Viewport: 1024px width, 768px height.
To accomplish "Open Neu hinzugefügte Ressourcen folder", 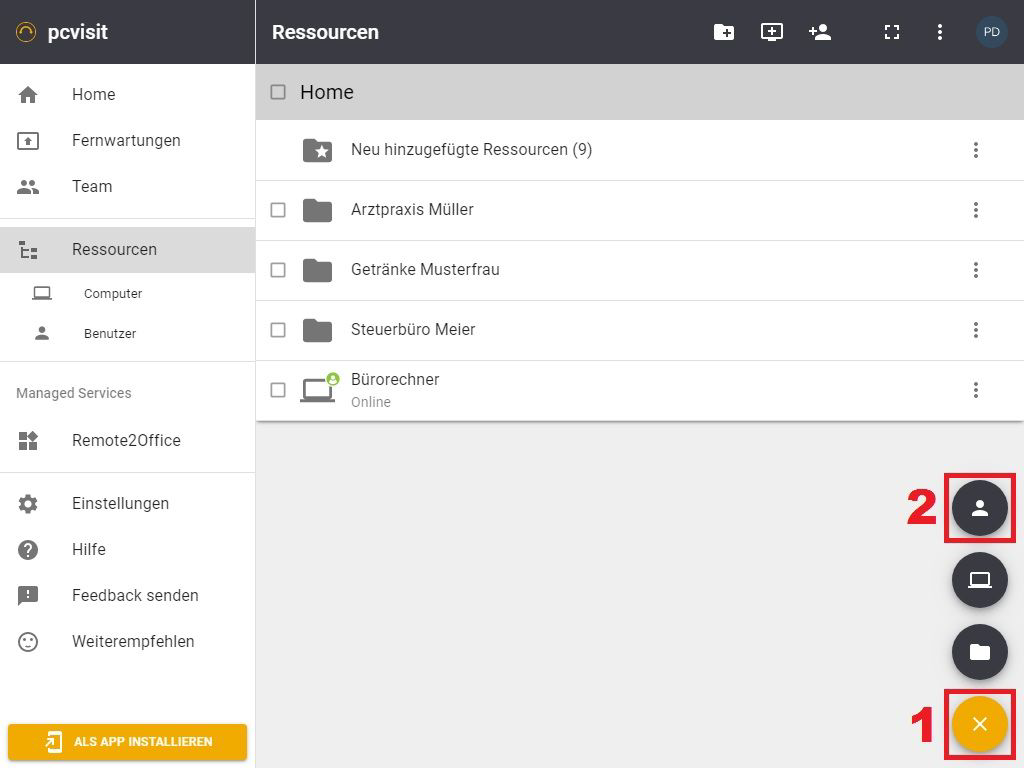I will 471,150.
